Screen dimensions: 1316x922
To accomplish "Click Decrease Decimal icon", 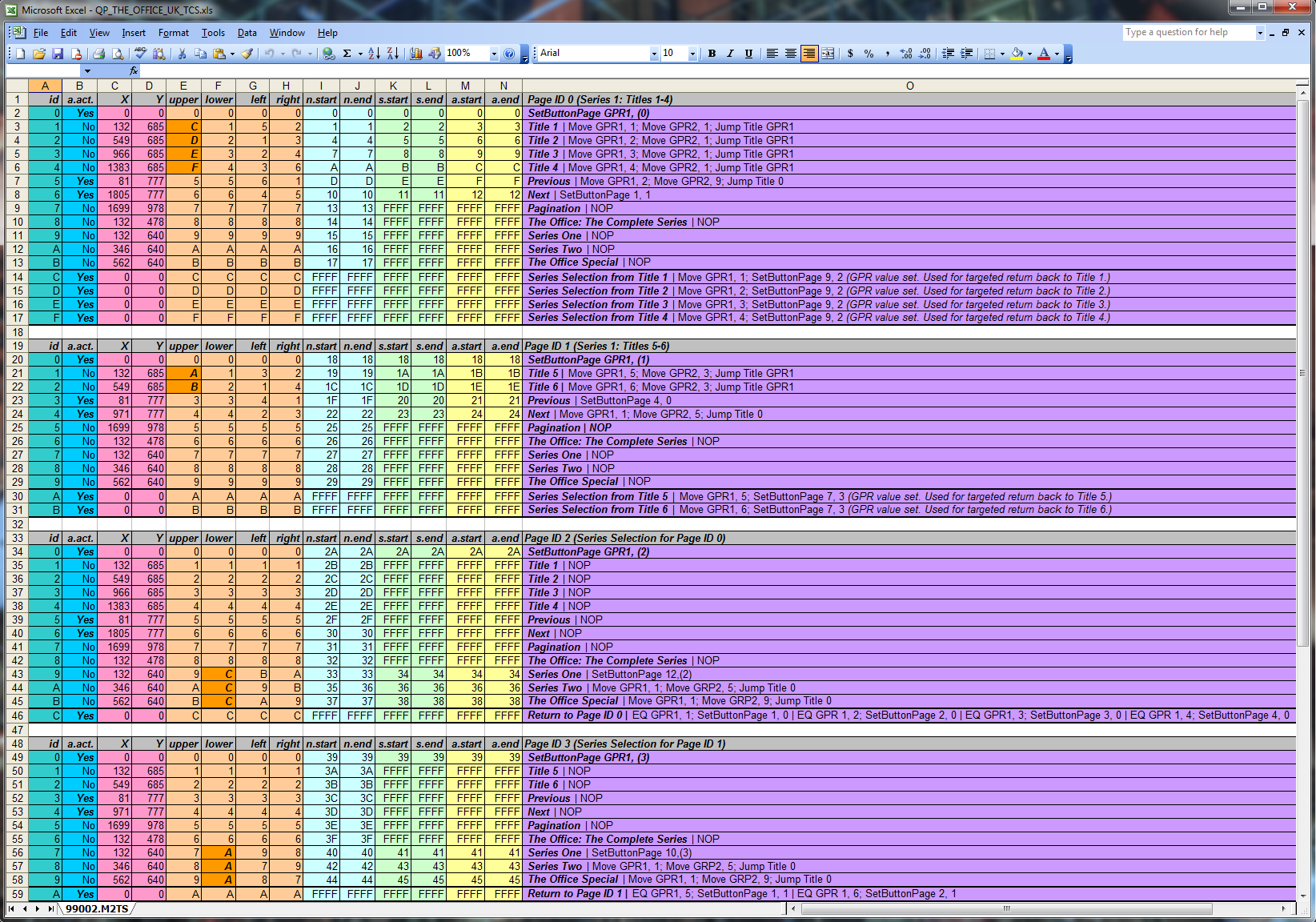I will (925, 54).
